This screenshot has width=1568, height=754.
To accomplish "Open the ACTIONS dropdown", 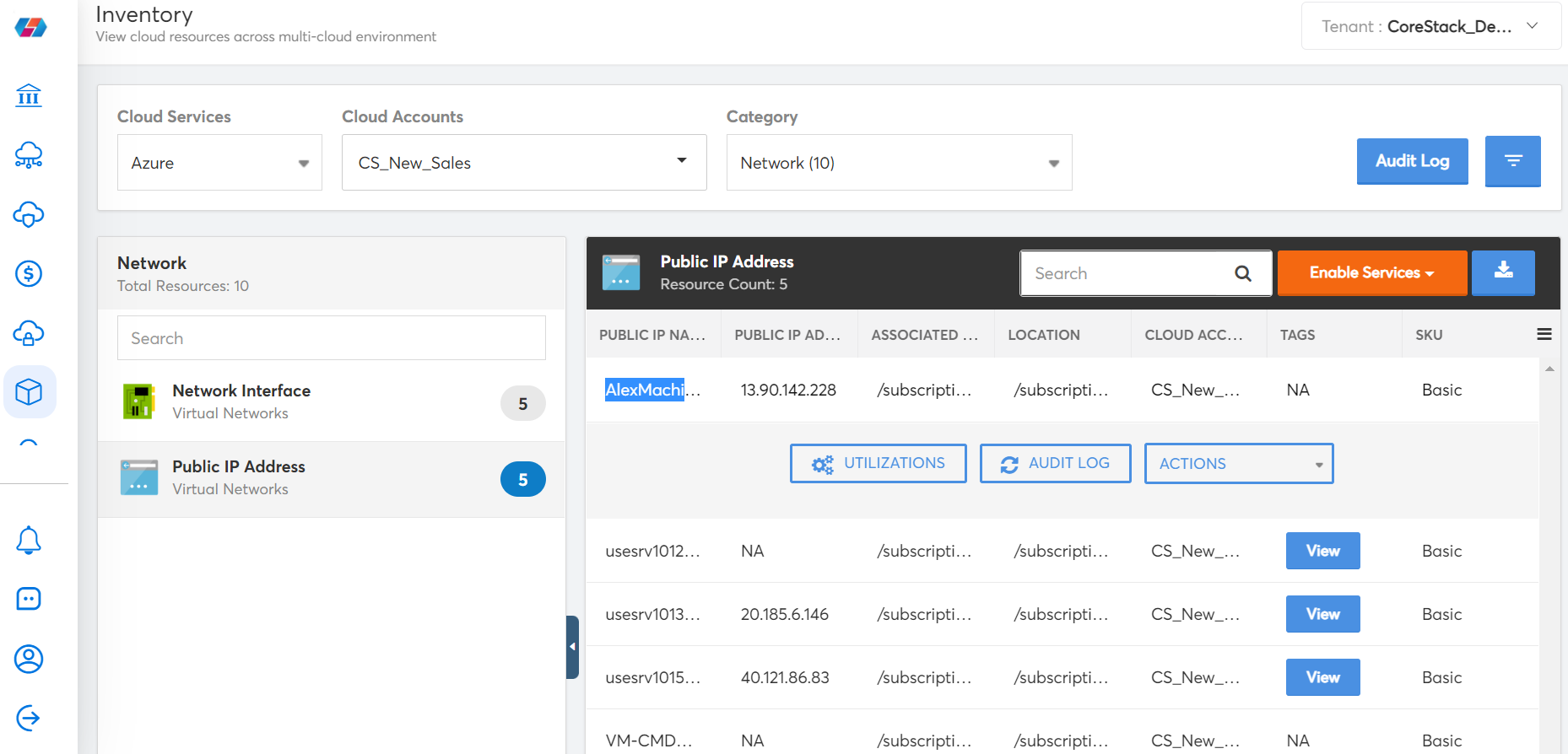I will pyautogui.click(x=1238, y=464).
